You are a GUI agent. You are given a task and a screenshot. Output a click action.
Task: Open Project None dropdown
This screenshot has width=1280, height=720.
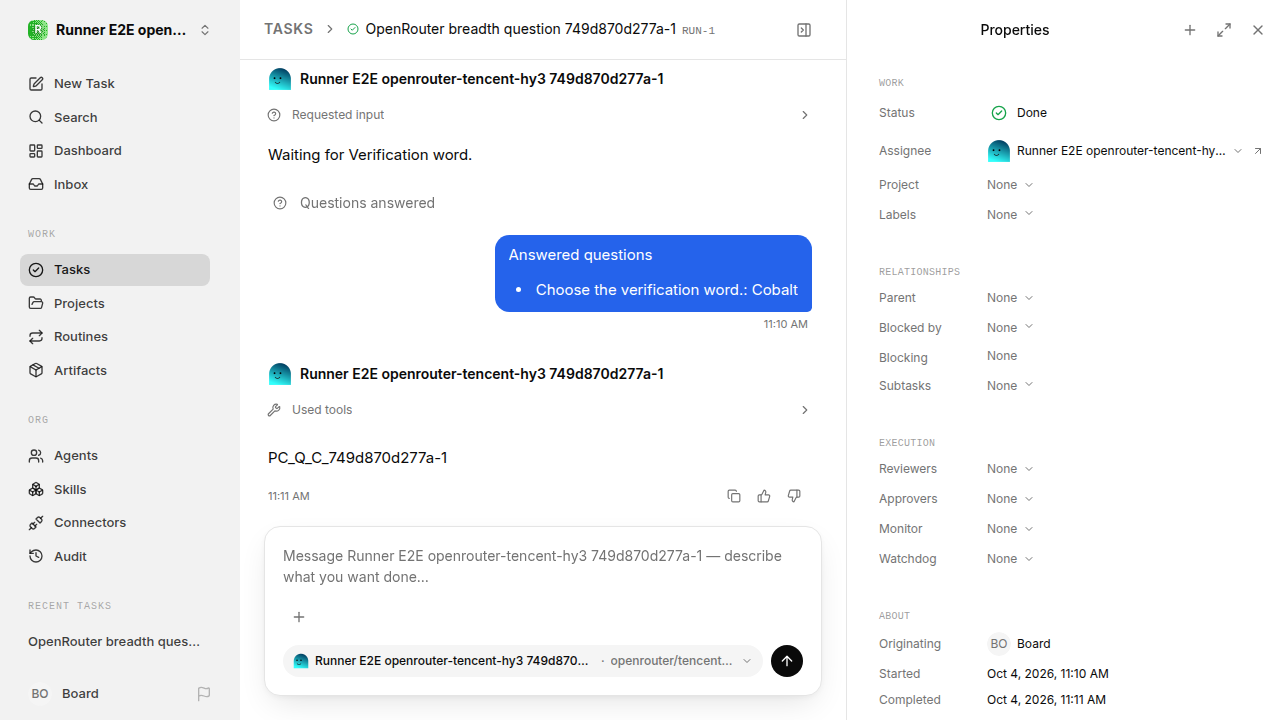coord(1010,185)
